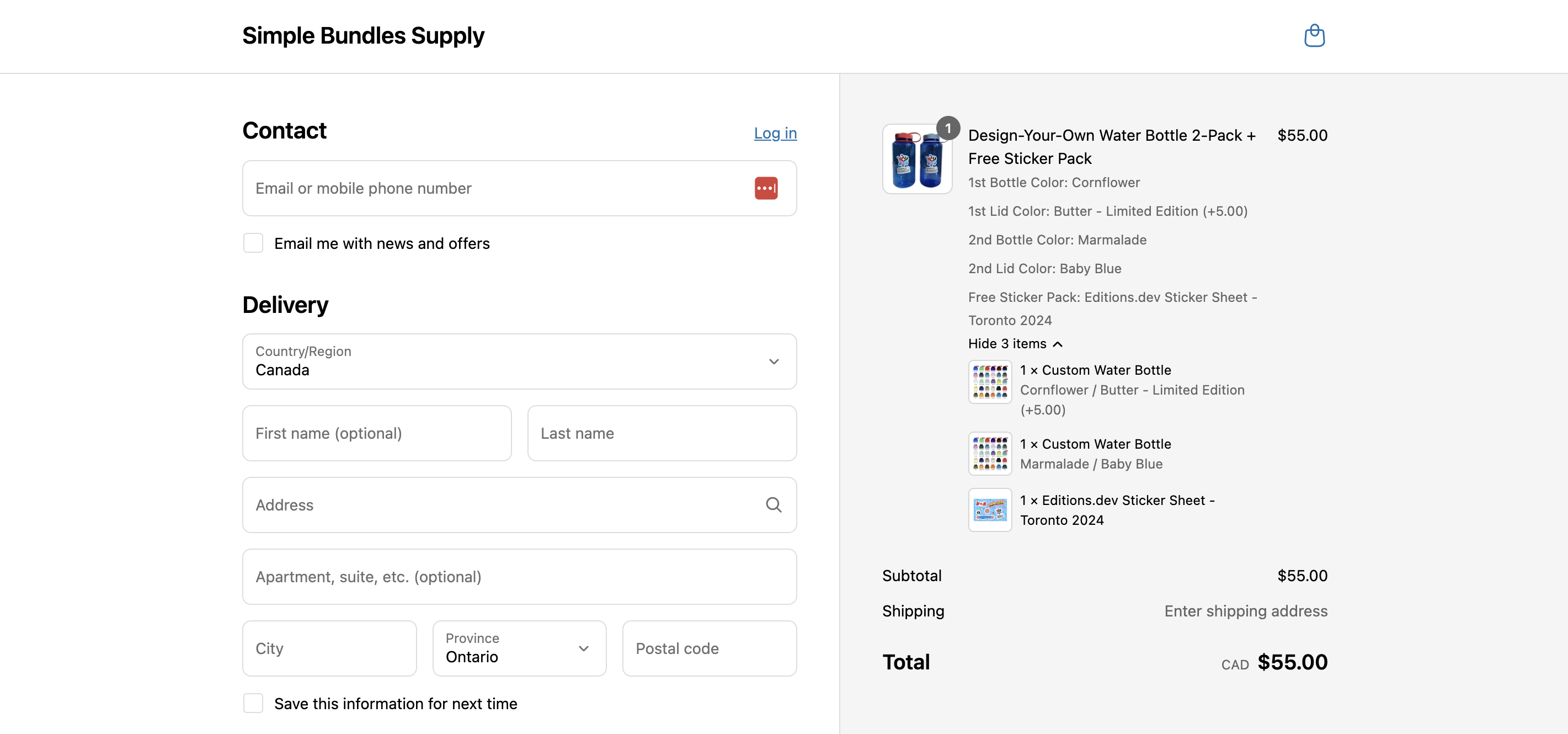The width and height of the screenshot is (1568, 734).
Task: Focus the Address input field
Action: (519, 505)
